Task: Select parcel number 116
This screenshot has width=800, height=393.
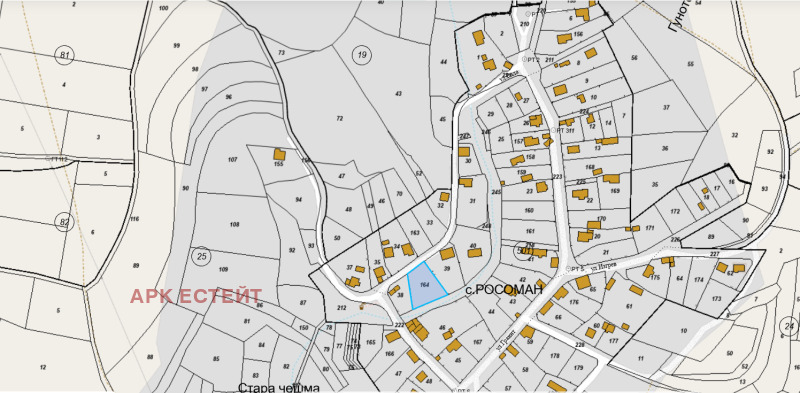Action: (x=135, y=219)
